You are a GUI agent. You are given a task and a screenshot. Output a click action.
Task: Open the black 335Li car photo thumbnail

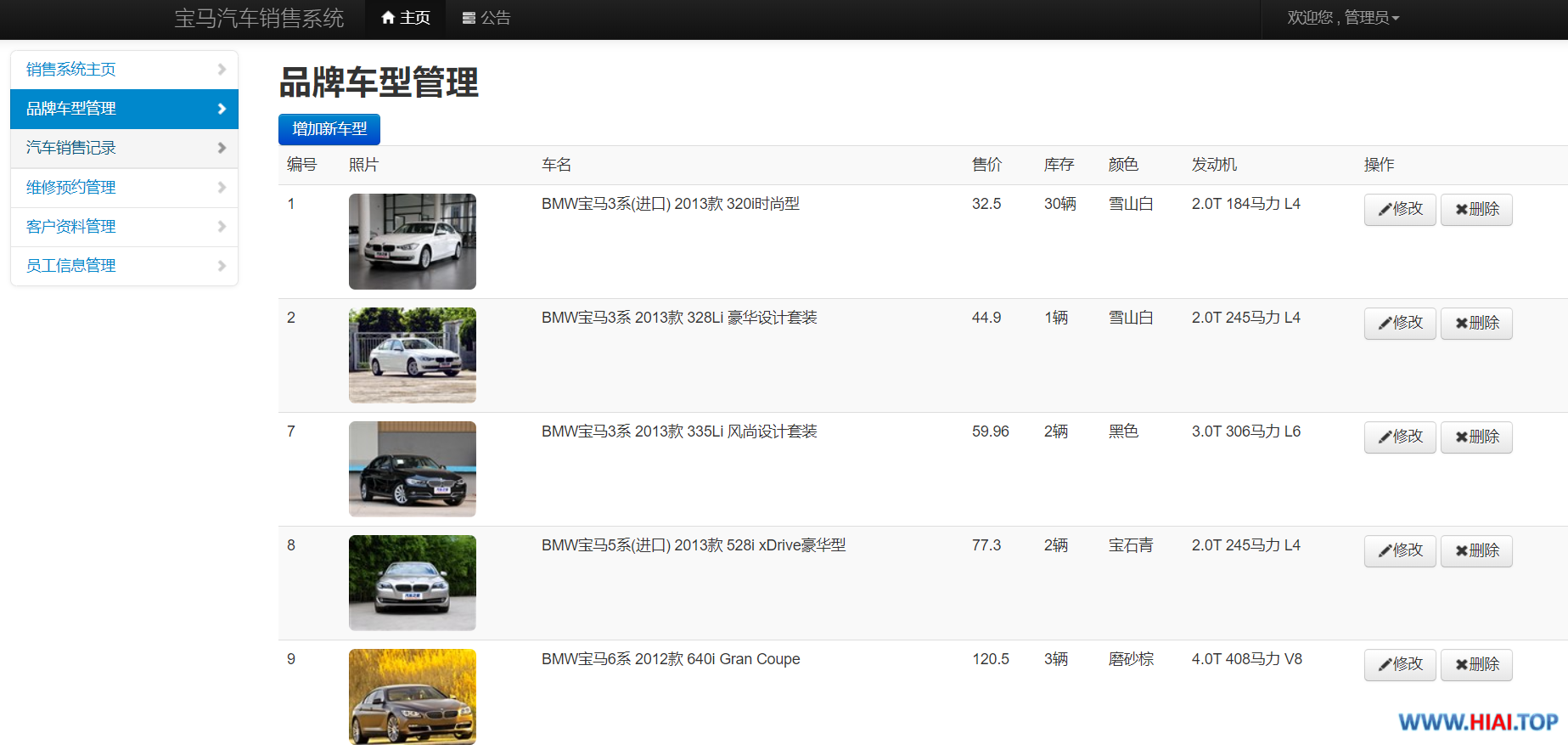413,469
